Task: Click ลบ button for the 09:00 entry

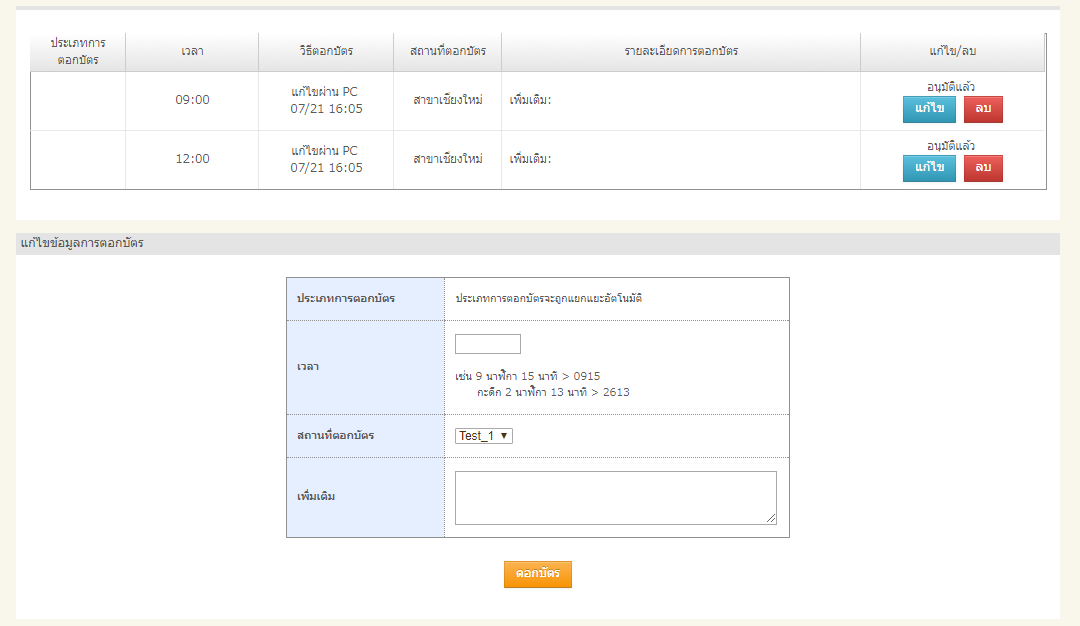Action: [x=983, y=109]
